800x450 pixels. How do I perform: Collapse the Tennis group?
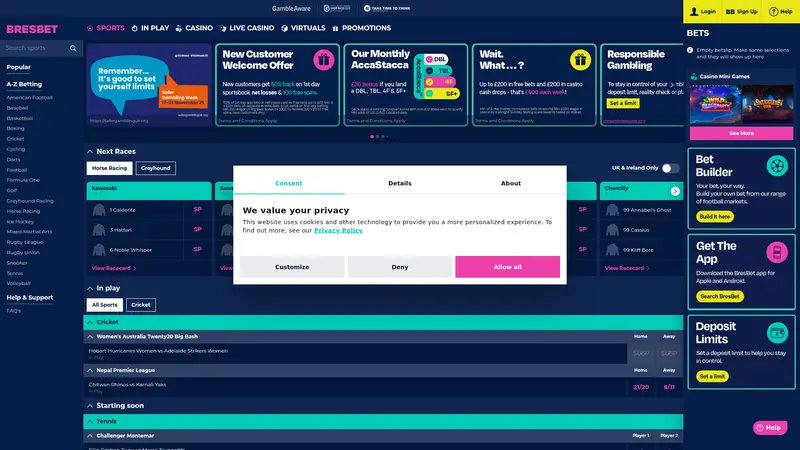click(x=90, y=421)
